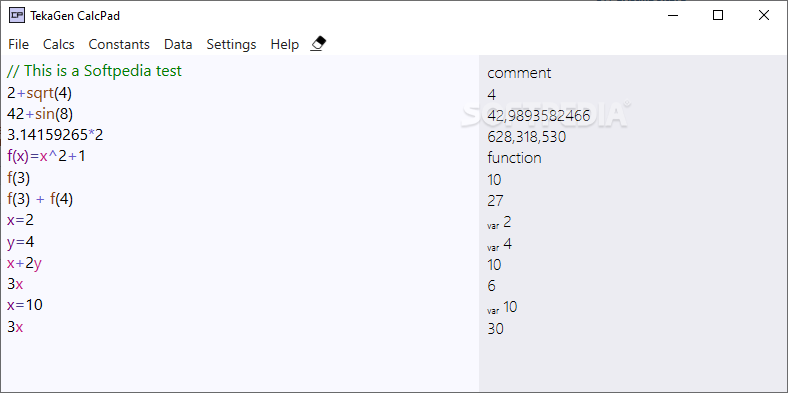
Task: Click the result 27
Action: [495, 201]
